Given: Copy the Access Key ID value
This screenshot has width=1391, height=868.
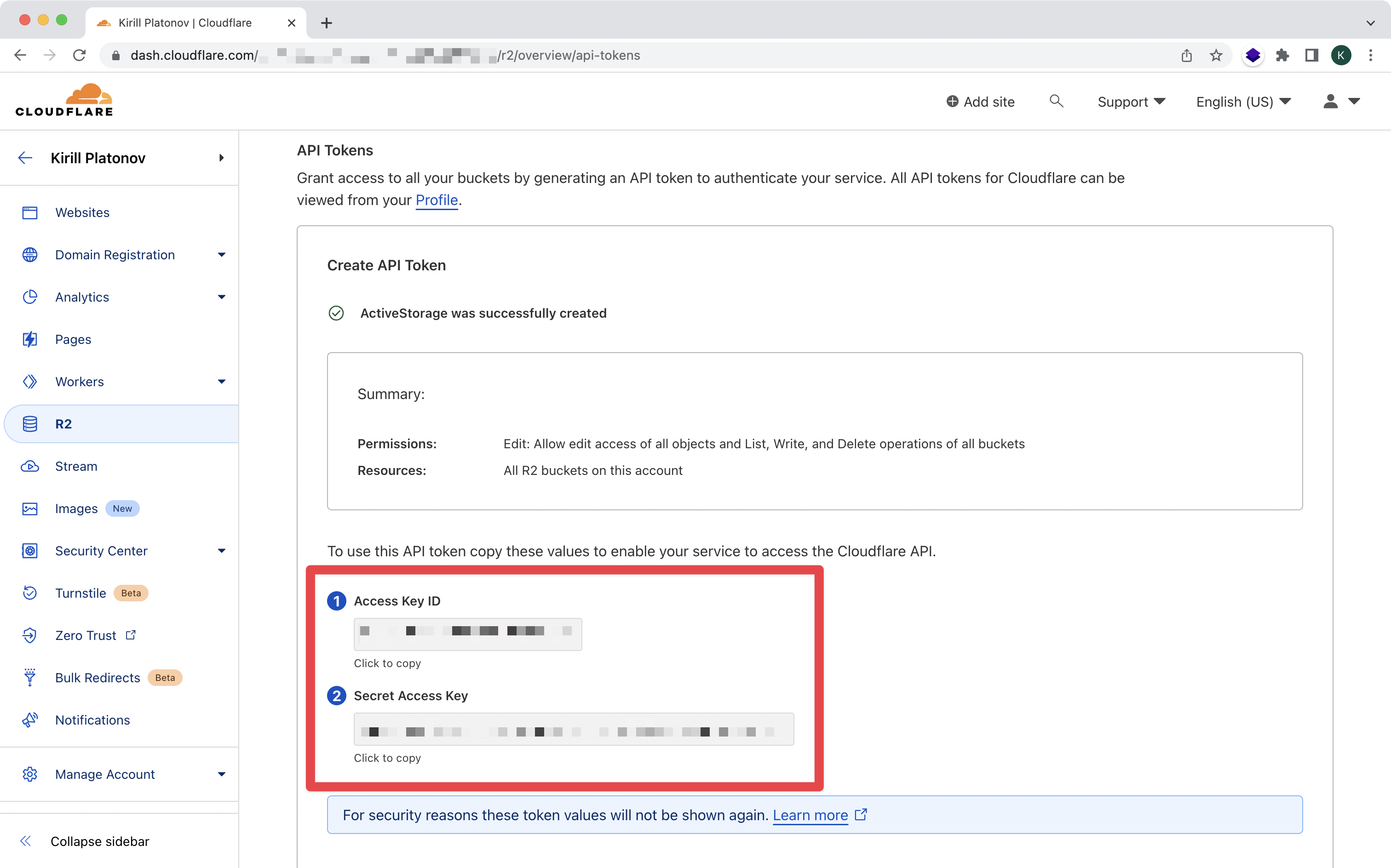Looking at the screenshot, I should tap(467, 634).
